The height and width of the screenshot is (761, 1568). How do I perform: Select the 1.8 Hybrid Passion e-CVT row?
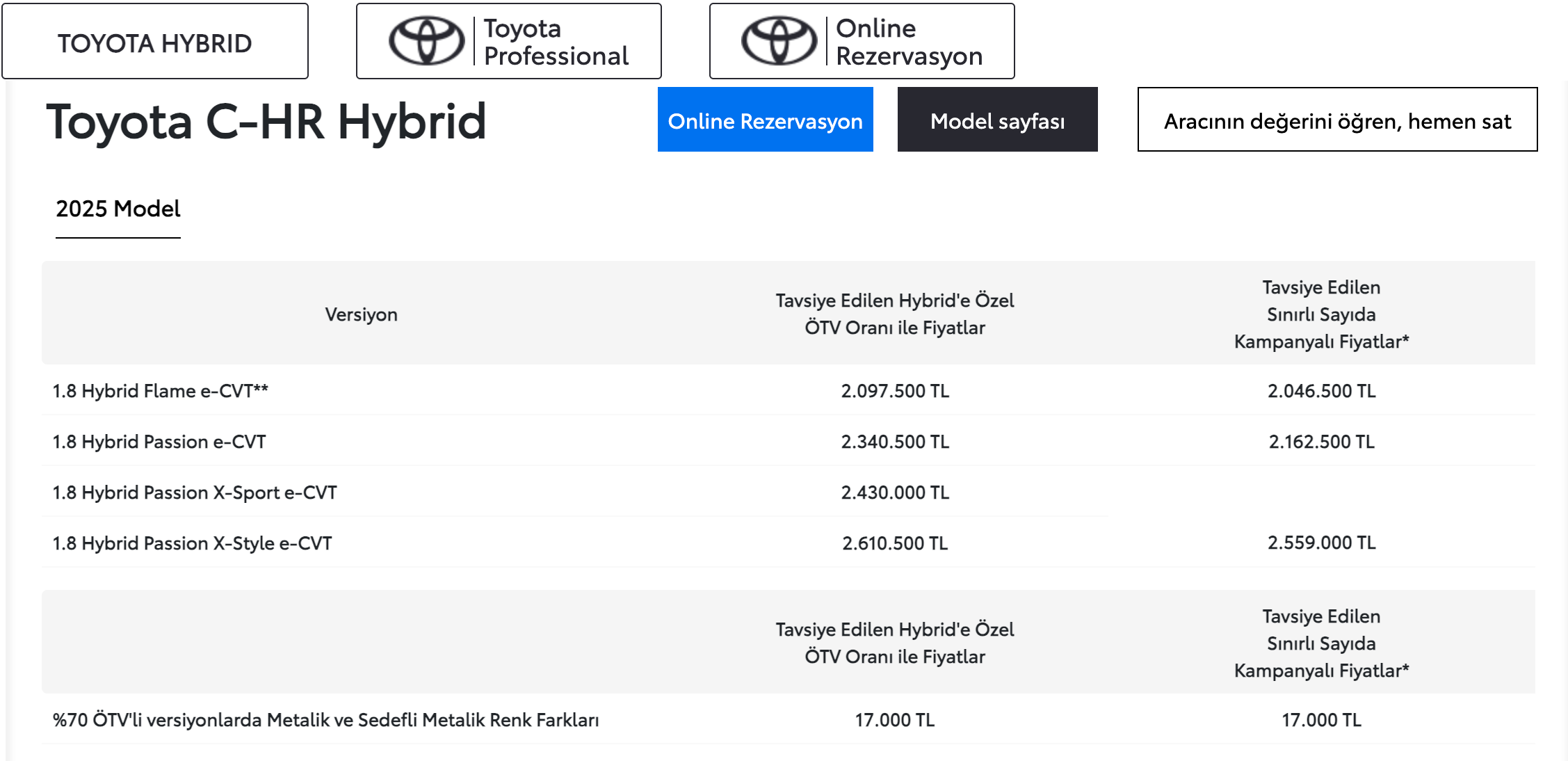pos(789,441)
